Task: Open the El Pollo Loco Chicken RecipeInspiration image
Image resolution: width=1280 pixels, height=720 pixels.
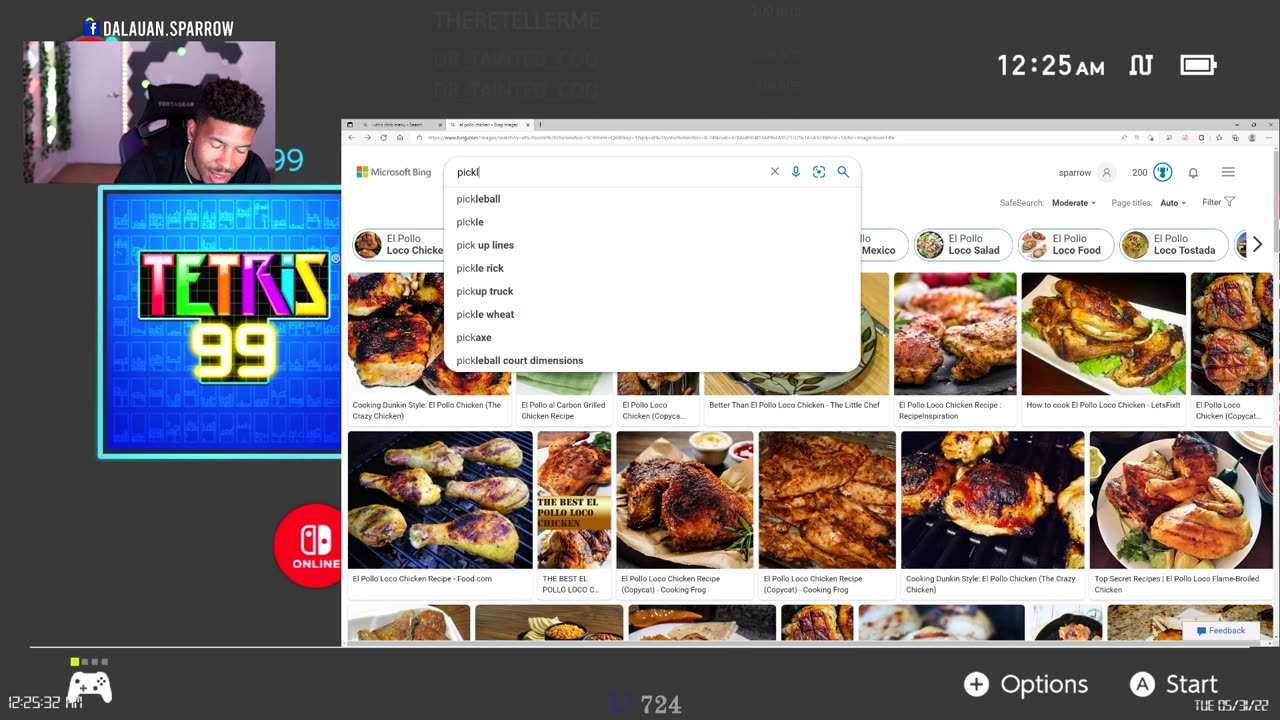Action: coord(955,333)
